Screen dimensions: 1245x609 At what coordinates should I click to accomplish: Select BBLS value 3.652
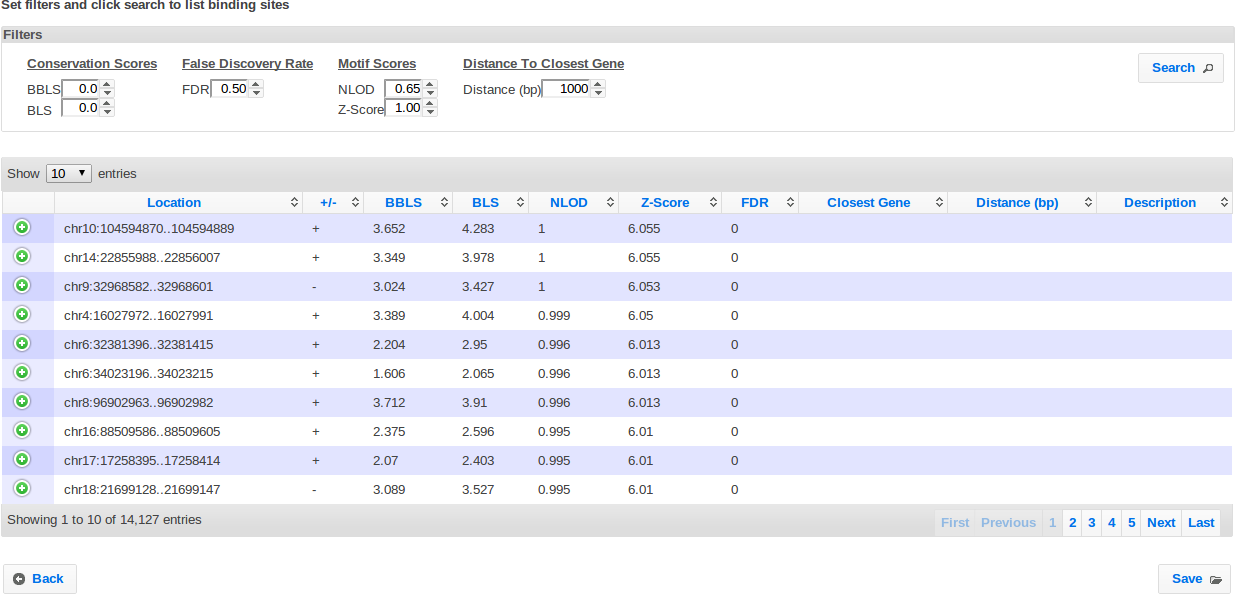pyautogui.click(x=389, y=229)
